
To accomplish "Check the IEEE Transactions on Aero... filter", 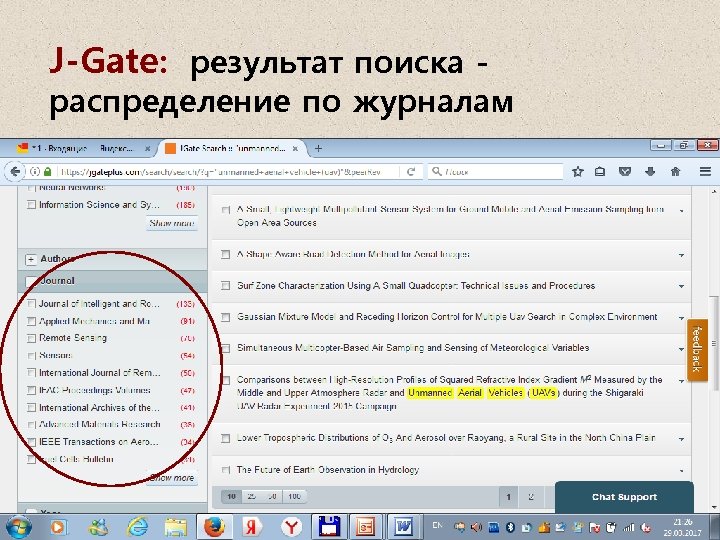I will [x=31, y=442].
